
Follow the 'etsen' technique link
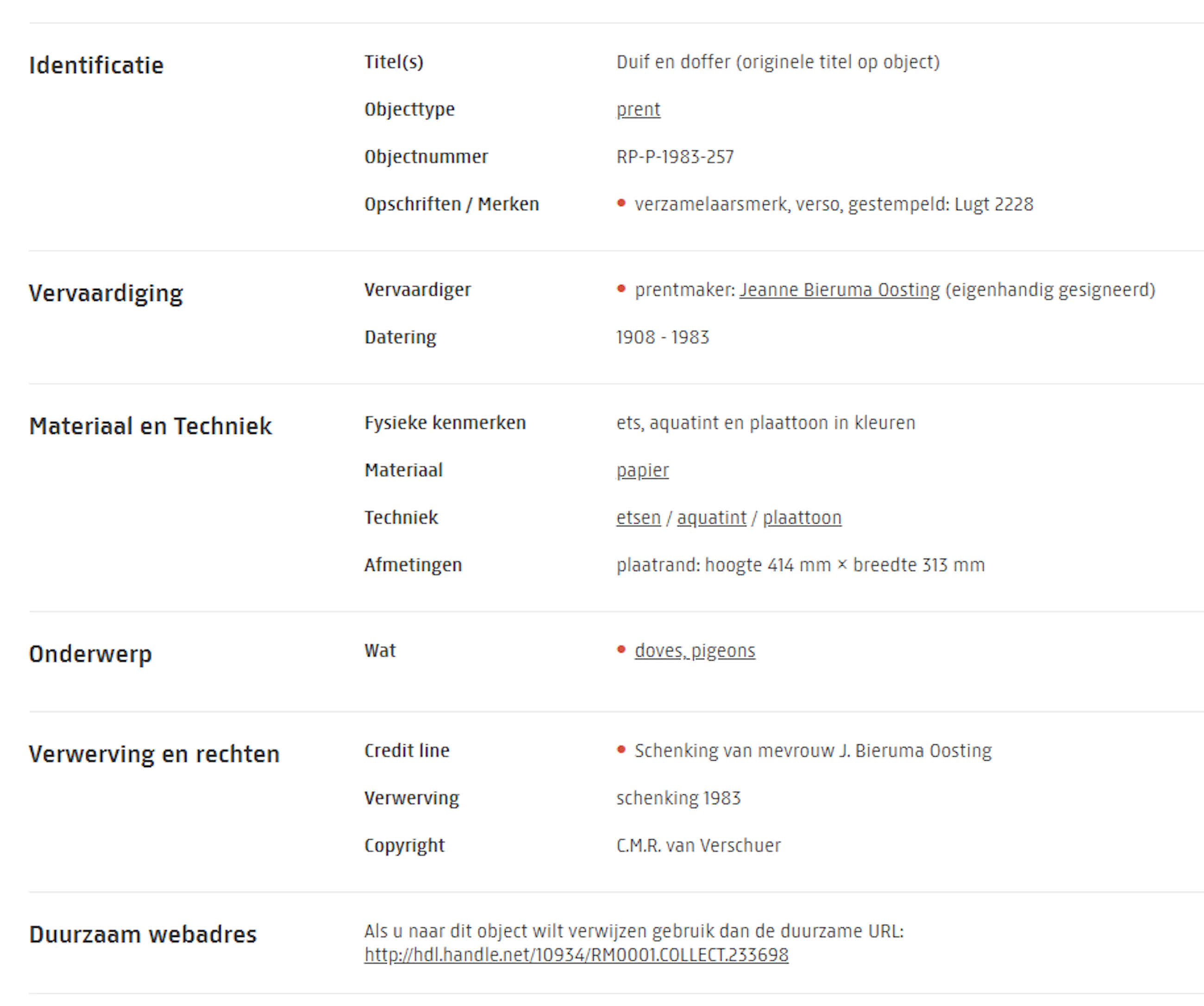click(638, 517)
